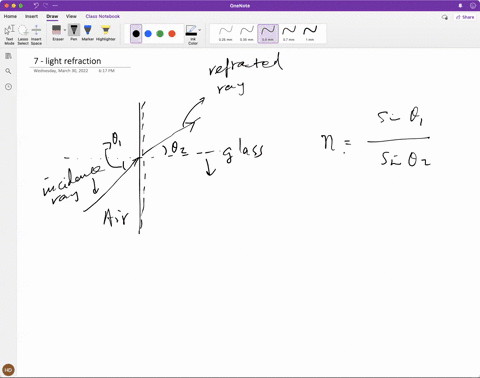Choose the red ink color

[172, 34]
